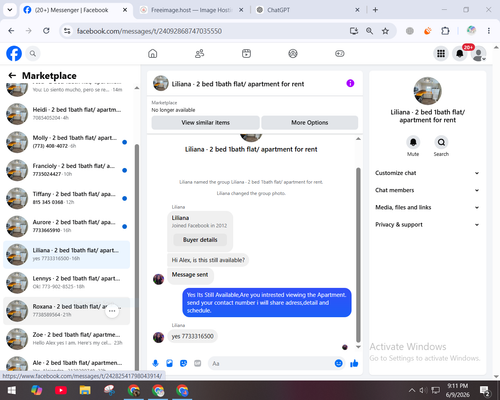Open the account profile avatar menu
The height and width of the screenshot is (400, 500).
[x=478, y=54]
